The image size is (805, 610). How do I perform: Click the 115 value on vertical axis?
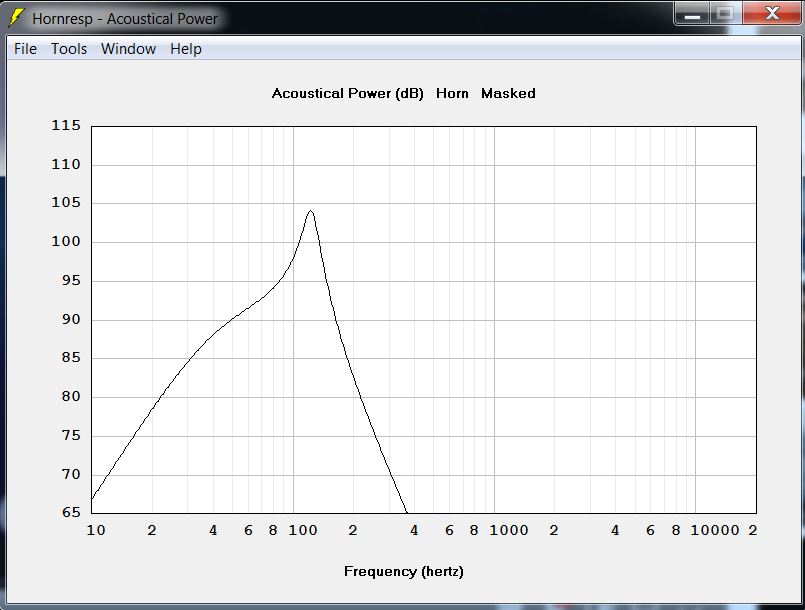point(66,125)
